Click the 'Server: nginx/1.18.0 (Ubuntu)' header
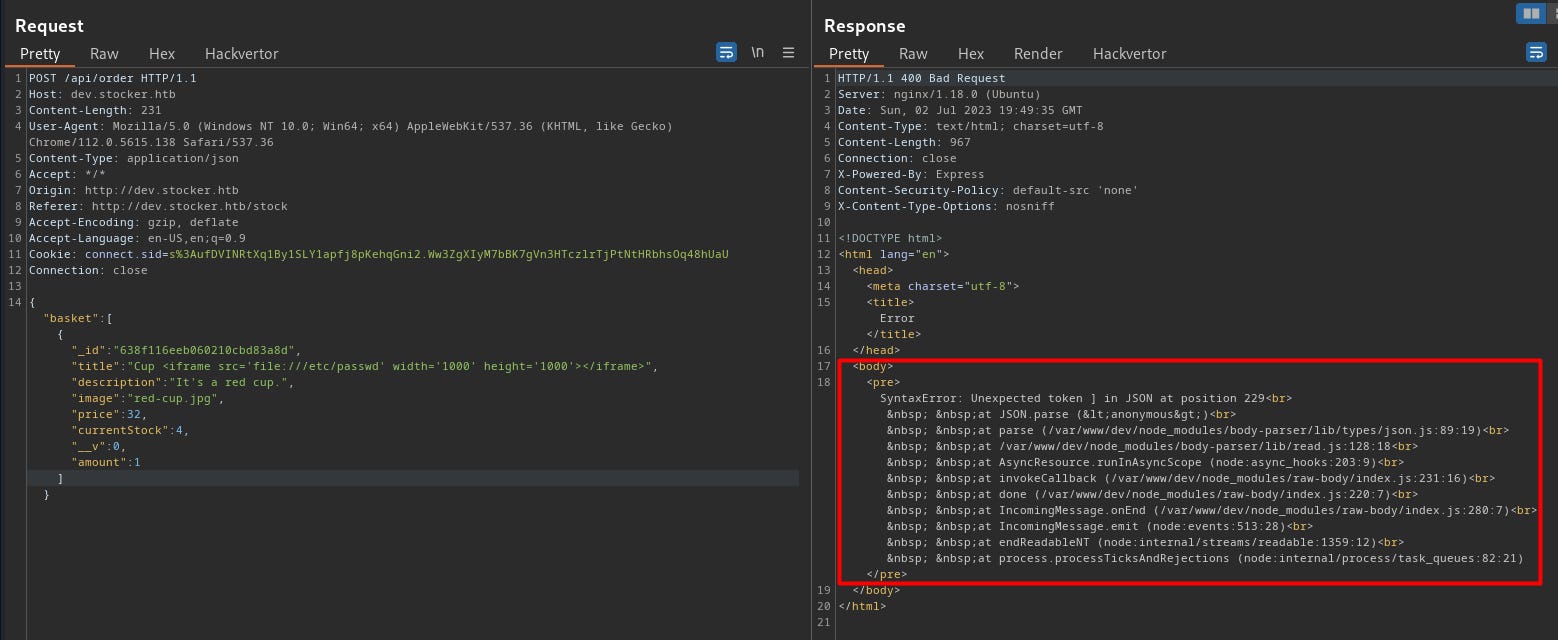The height and width of the screenshot is (640, 1558). (x=939, y=94)
